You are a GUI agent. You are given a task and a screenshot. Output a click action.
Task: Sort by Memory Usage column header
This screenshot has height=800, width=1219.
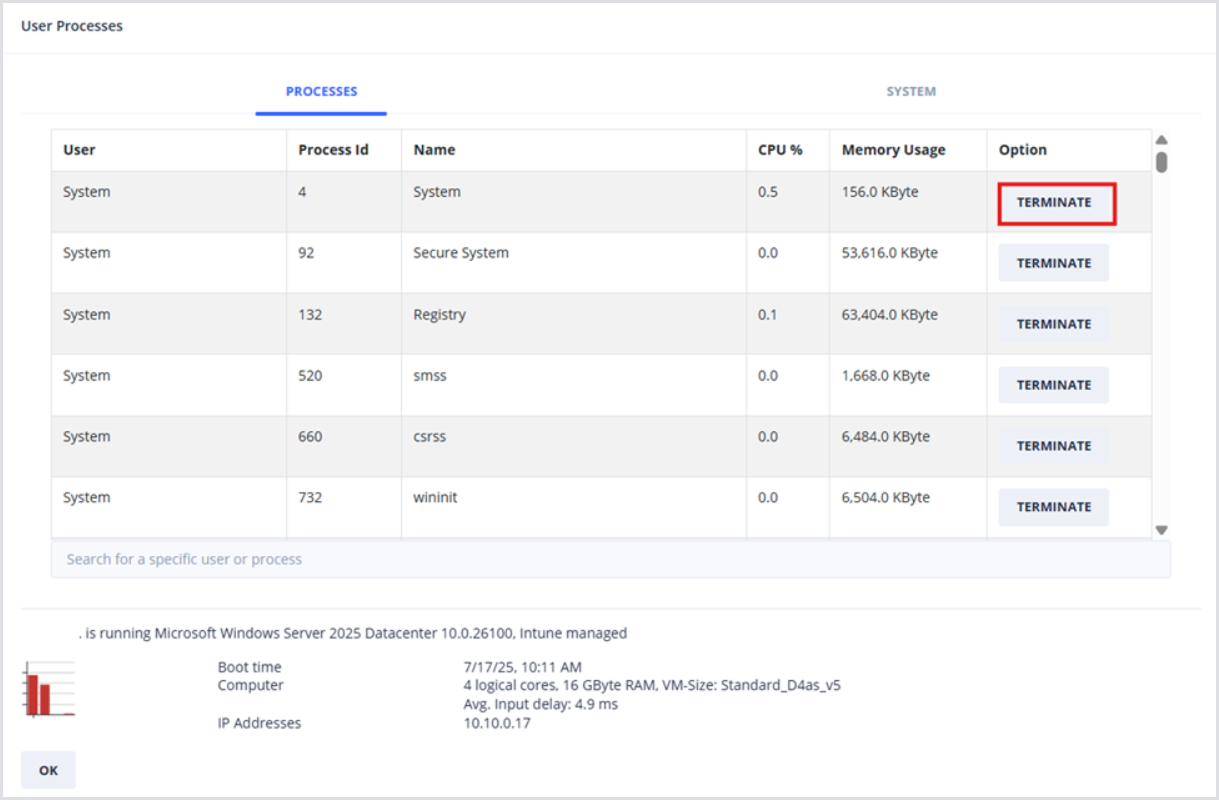[x=893, y=150]
